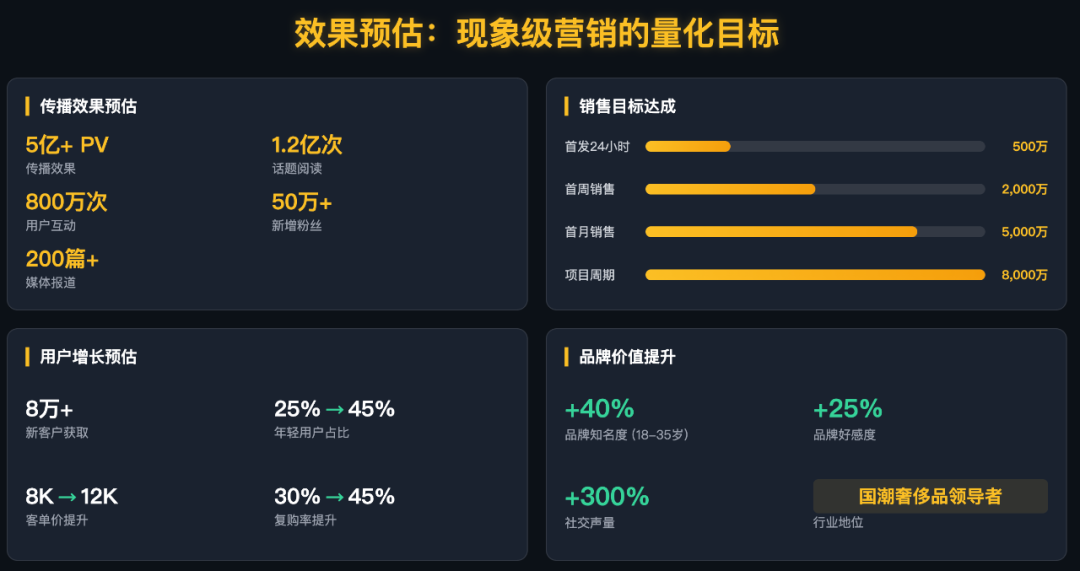Click the 传播效果预估 card heading

[x=88, y=106]
